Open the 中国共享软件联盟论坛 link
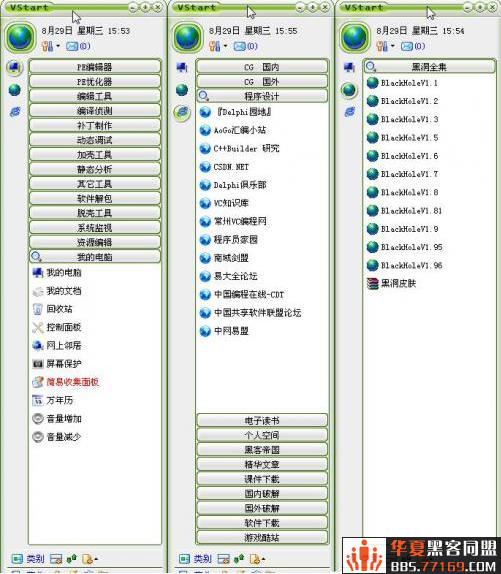Screen dimensions: 501x574 (250, 313)
